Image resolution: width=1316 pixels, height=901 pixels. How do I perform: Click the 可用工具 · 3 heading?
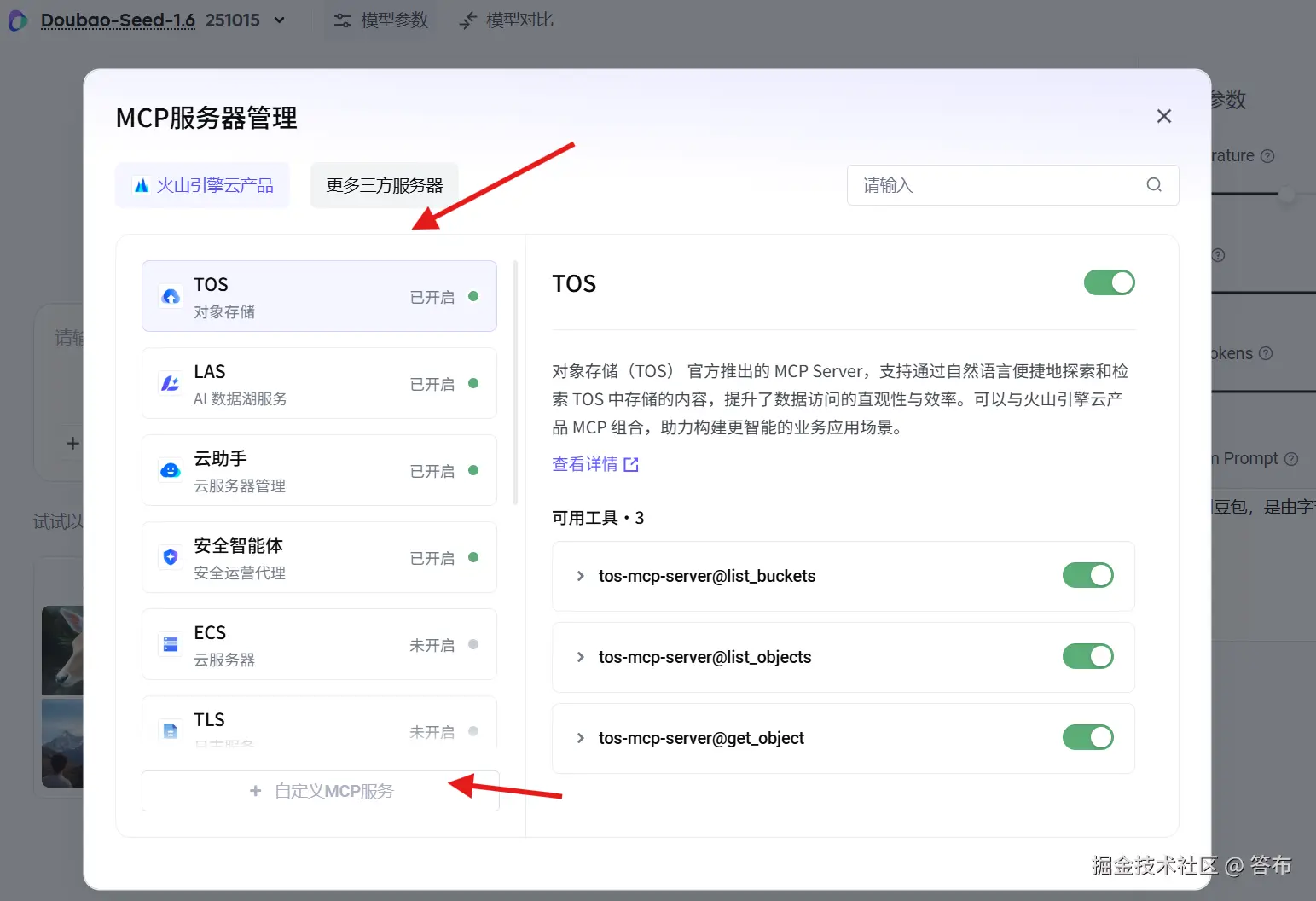point(598,518)
